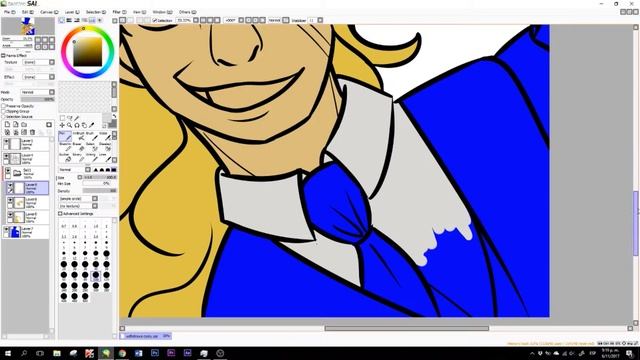
Task: Delete the selected layer with trash icon
Action: (32, 132)
